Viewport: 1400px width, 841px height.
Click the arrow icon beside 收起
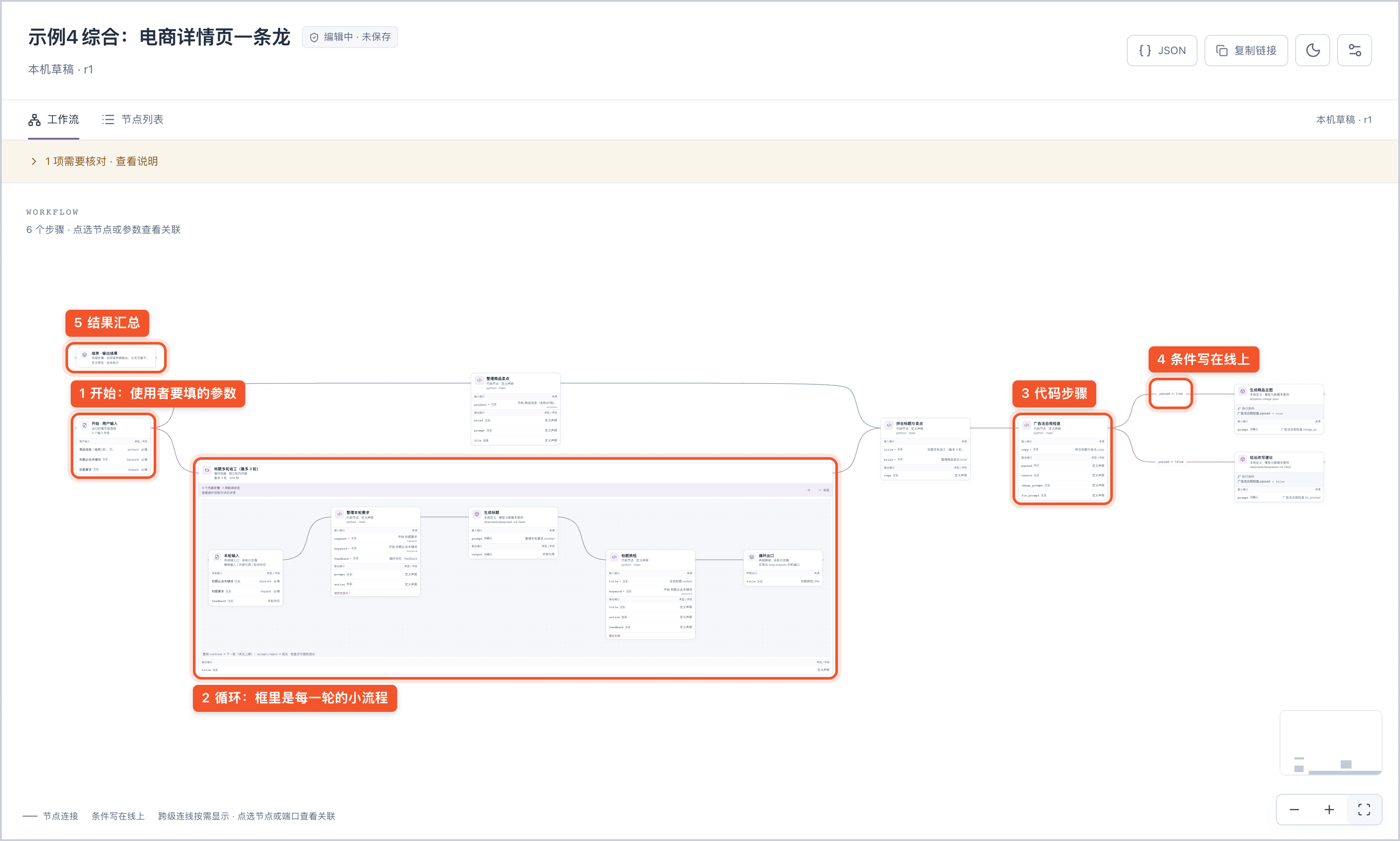point(809,490)
